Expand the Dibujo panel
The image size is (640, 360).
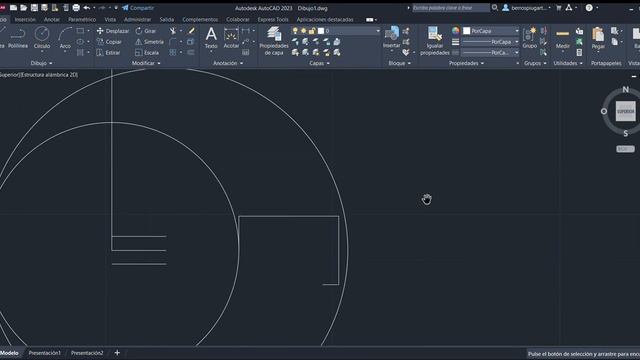[42, 63]
